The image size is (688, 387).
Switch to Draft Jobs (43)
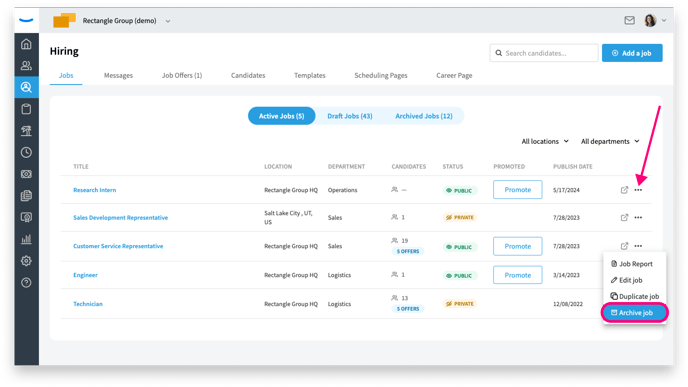pyautogui.click(x=350, y=116)
